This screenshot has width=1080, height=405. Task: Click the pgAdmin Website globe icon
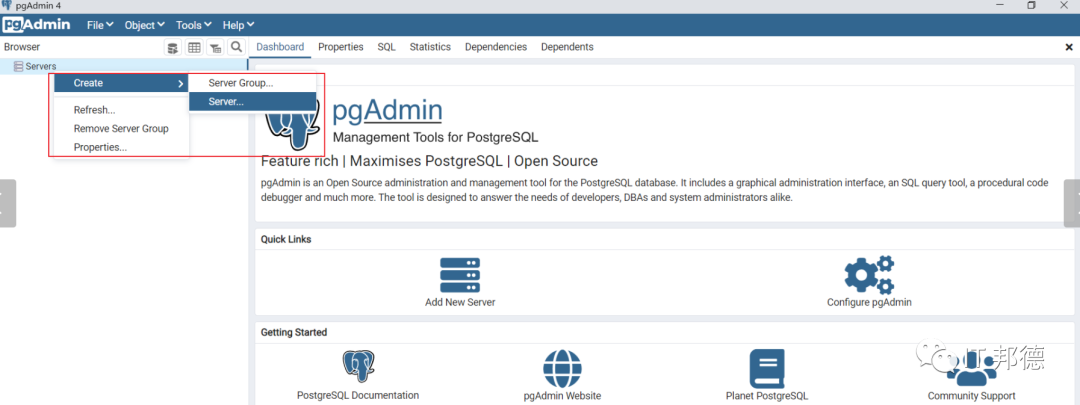click(x=562, y=369)
